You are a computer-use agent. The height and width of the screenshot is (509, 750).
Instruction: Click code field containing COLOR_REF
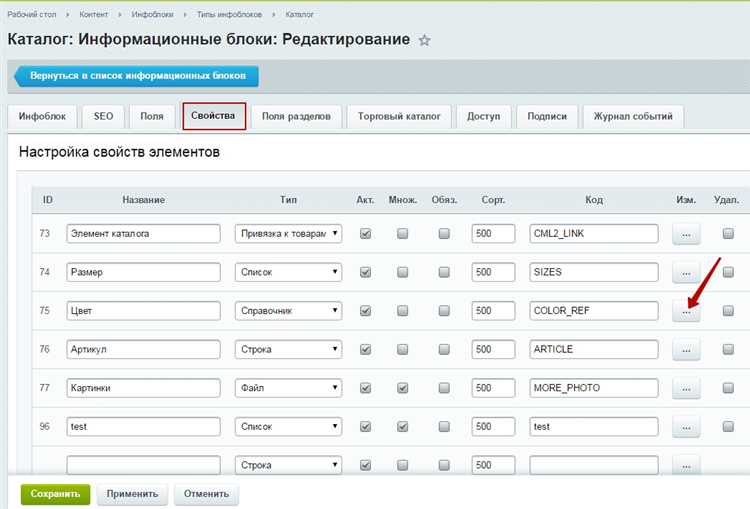point(594,311)
